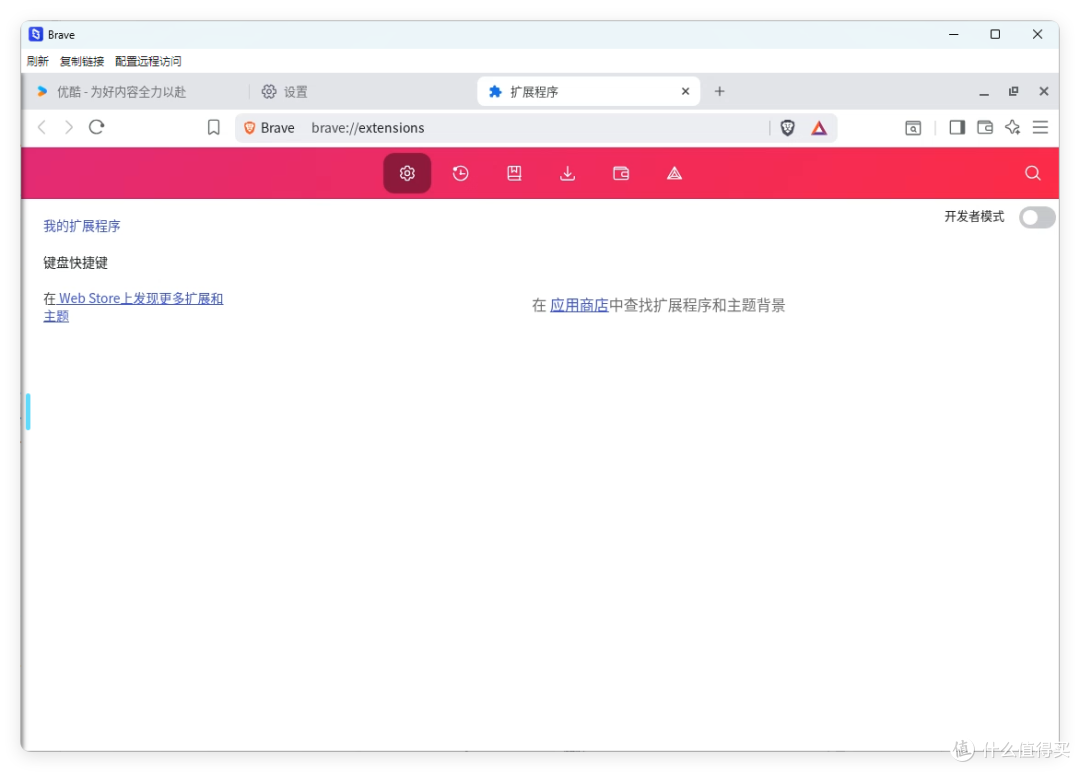Select the 扩展程序 tab
Image resolution: width=1080 pixels, height=772 pixels.
(588, 92)
